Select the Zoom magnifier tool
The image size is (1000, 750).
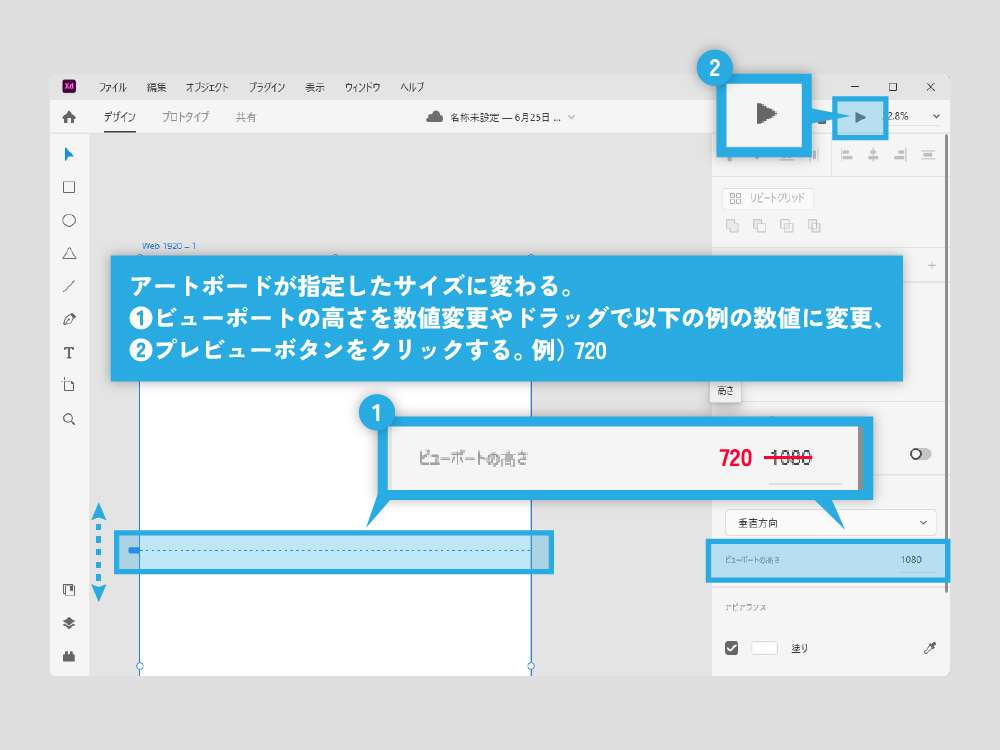[69, 419]
